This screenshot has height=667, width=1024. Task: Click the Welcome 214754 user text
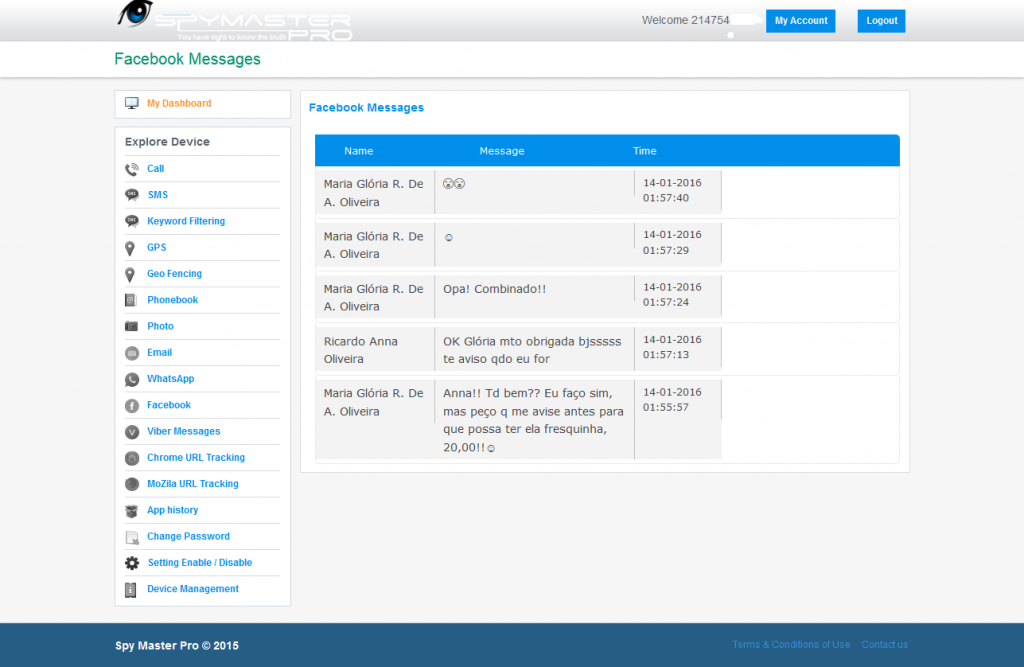(685, 20)
